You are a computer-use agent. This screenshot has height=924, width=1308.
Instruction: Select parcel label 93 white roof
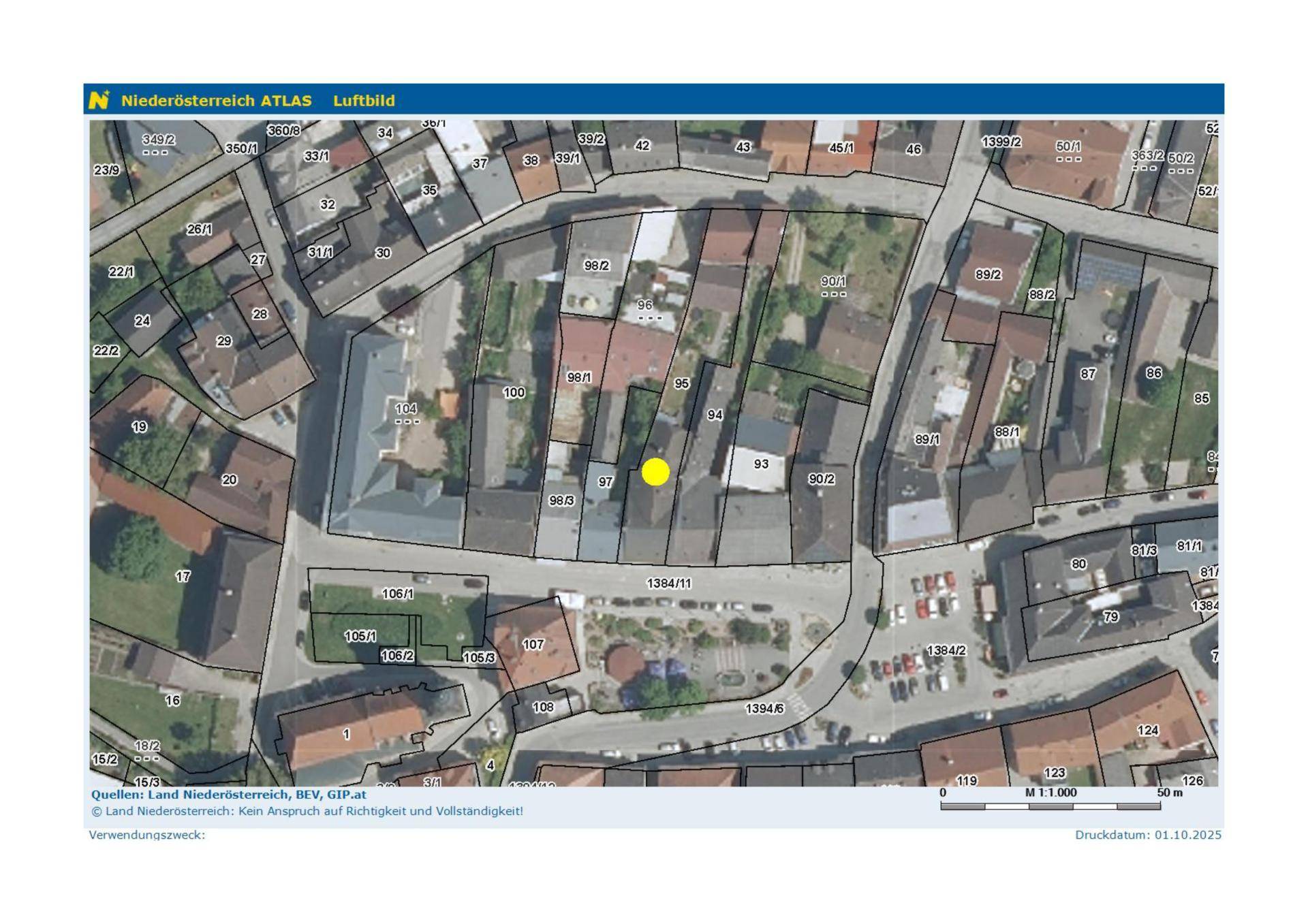click(761, 464)
